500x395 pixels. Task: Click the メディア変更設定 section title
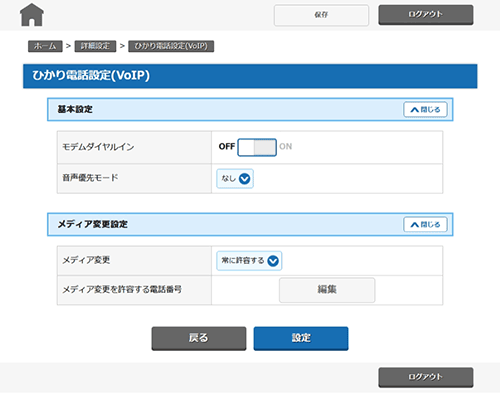[93, 224]
